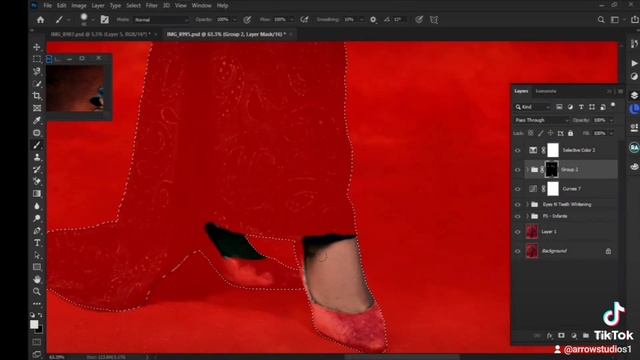Image resolution: width=640 pixels, height=360 pixels.
Task: Toggle airbrush build-up icon
Action: 304,20
